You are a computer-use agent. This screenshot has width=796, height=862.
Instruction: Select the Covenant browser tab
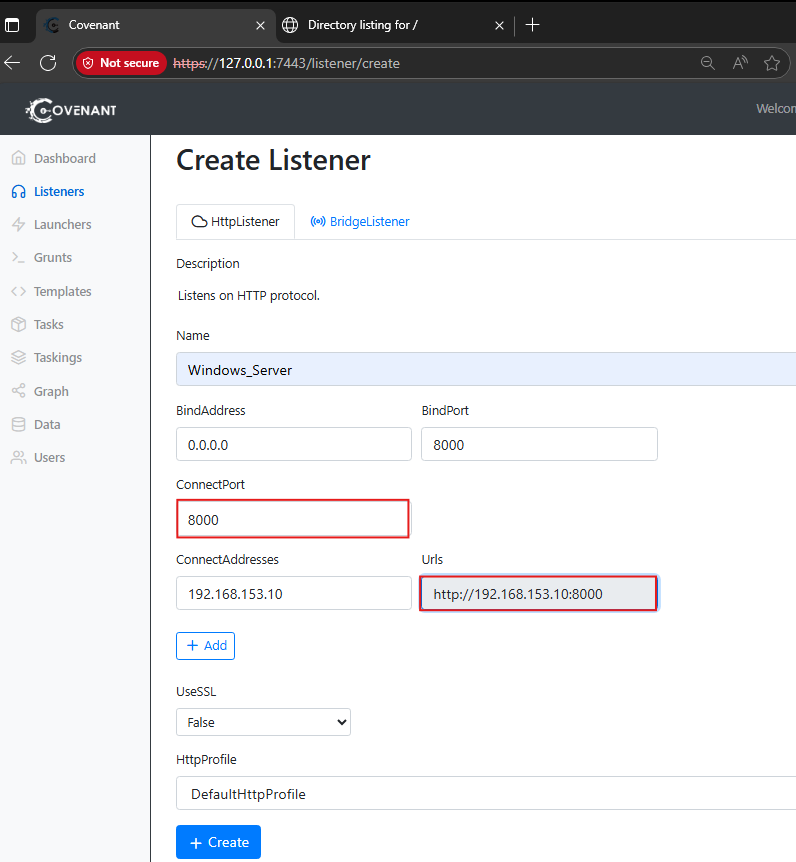155,25
